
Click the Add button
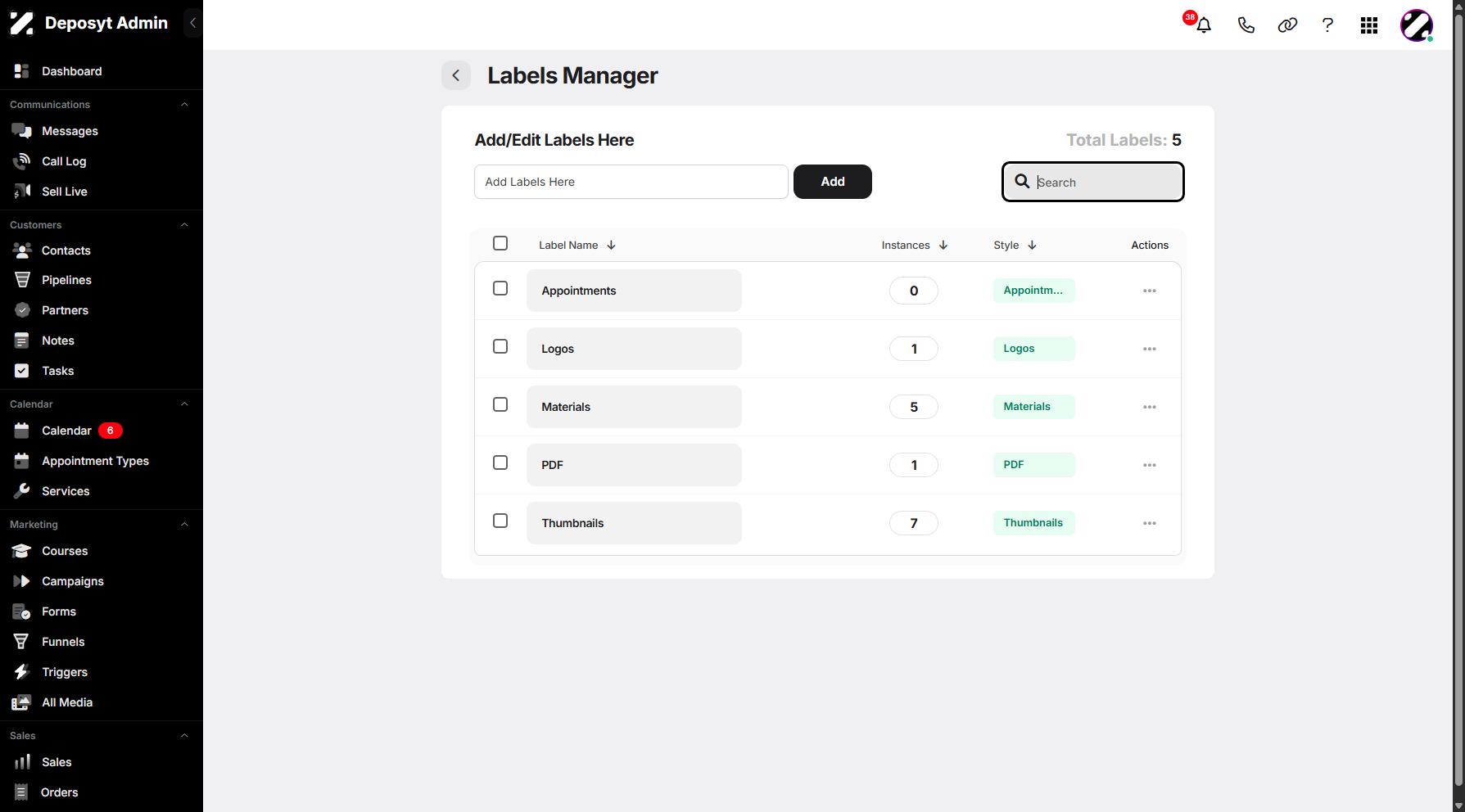(x=833, y=182)
